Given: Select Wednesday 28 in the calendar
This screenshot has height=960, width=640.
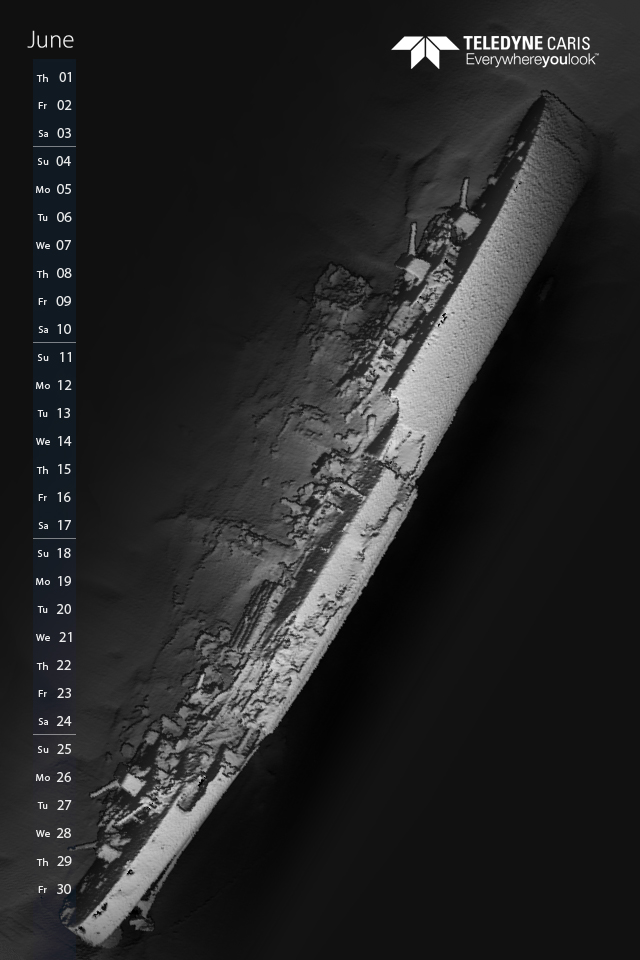Looking at the screenshot, I should point(55,833).
